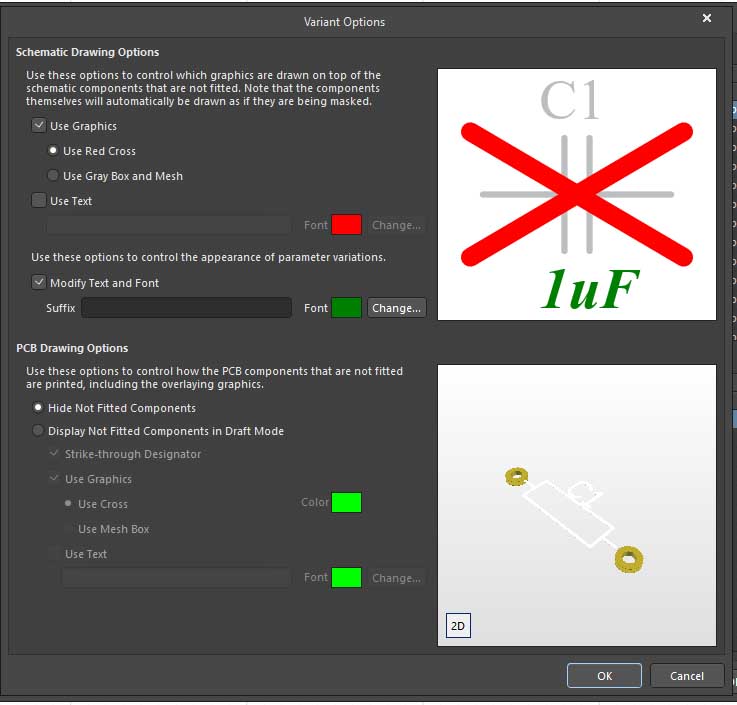Close the Variant Options dialog
Image resolution: width=737 pixels, height=705 pixels.
pos(707,19)
